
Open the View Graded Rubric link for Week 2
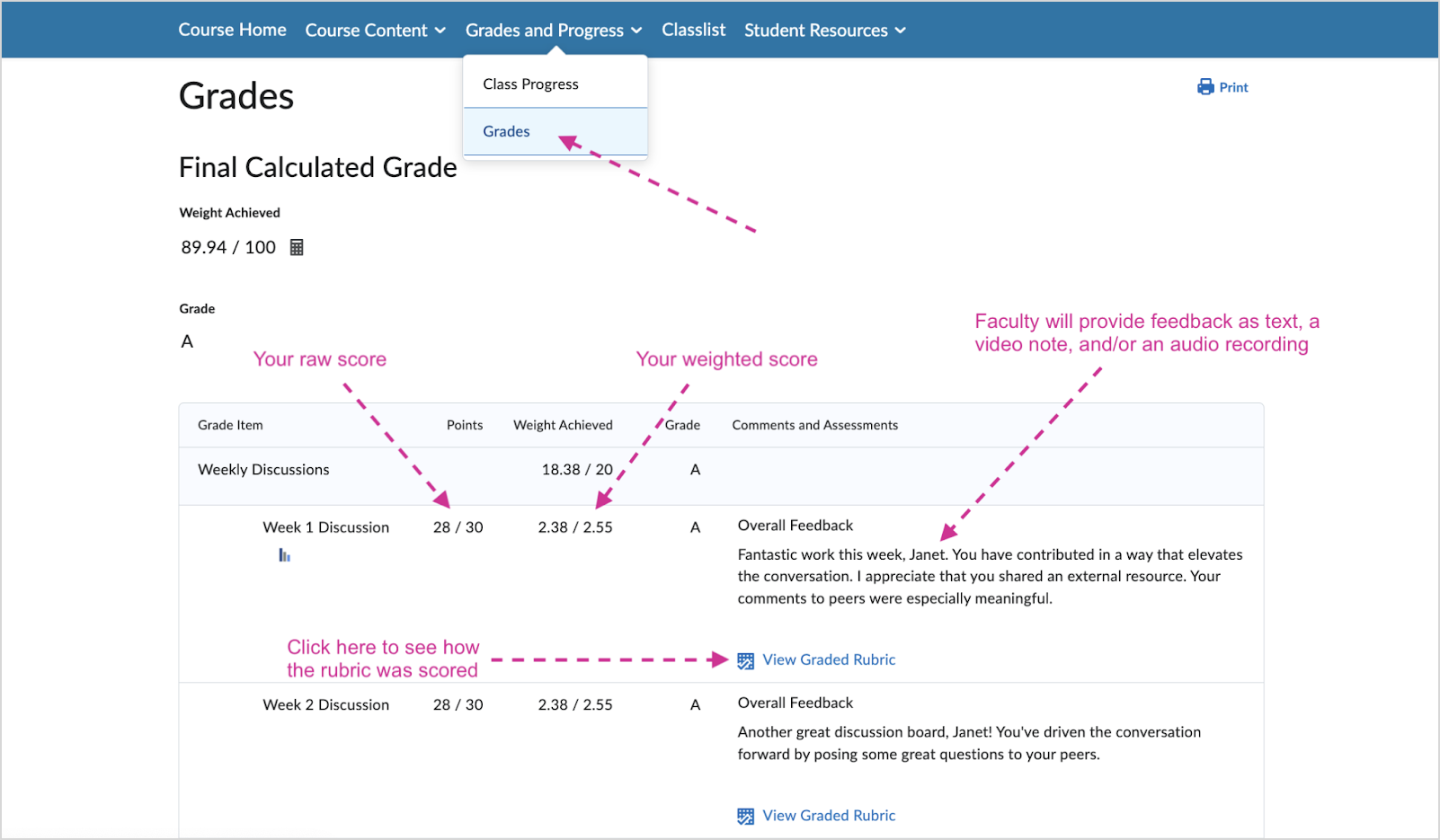click(828, 815)
